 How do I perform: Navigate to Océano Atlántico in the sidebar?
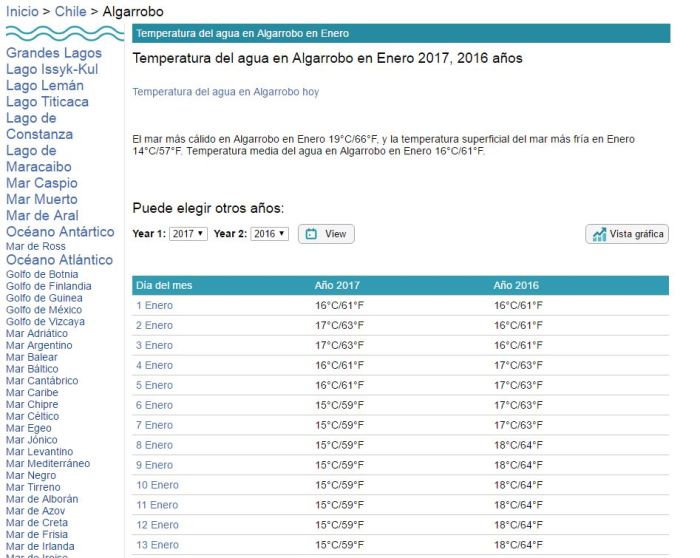pos(59,260)
